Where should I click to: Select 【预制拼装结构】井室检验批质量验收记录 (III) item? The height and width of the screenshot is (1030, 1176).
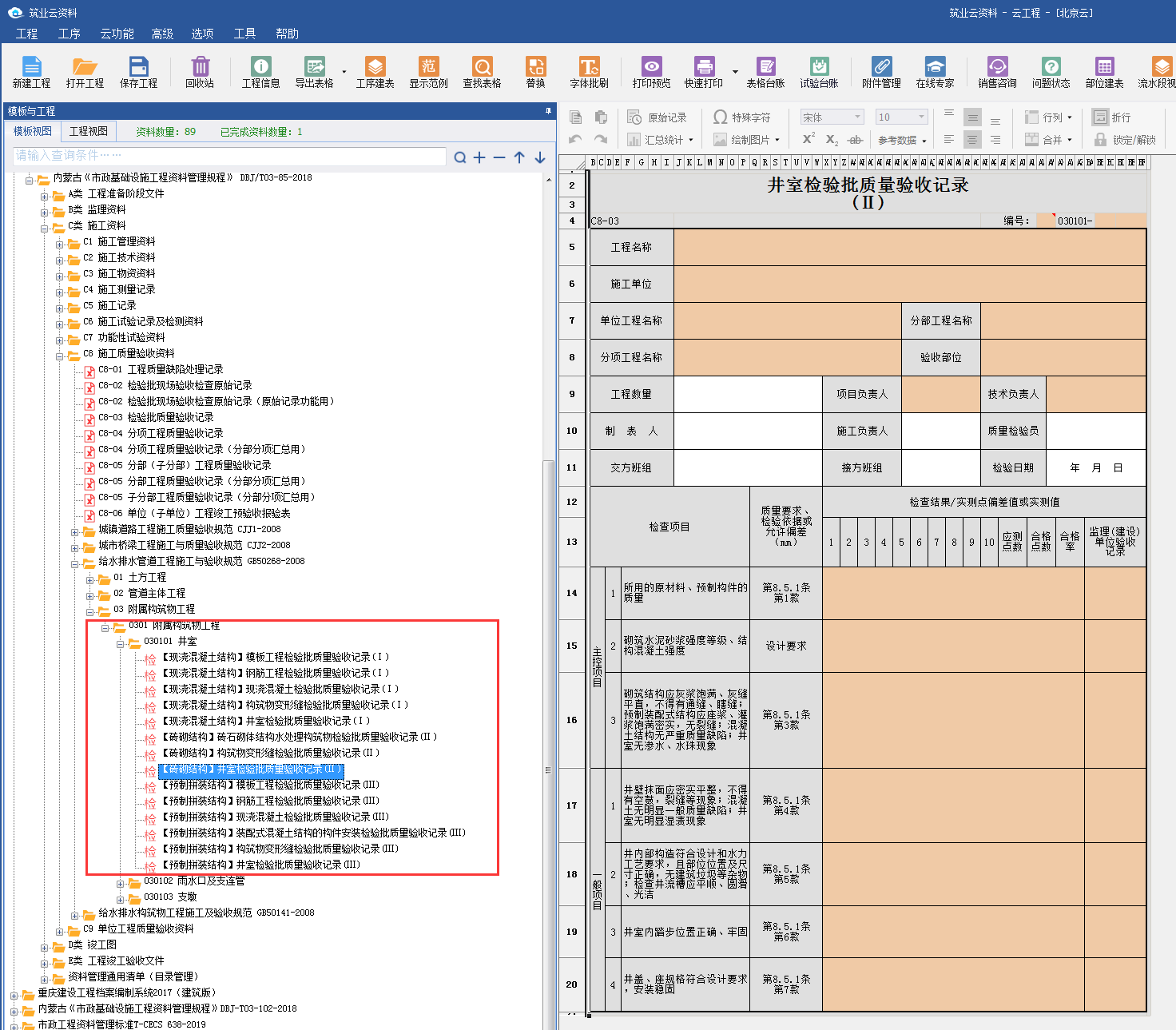pos(260,865)
